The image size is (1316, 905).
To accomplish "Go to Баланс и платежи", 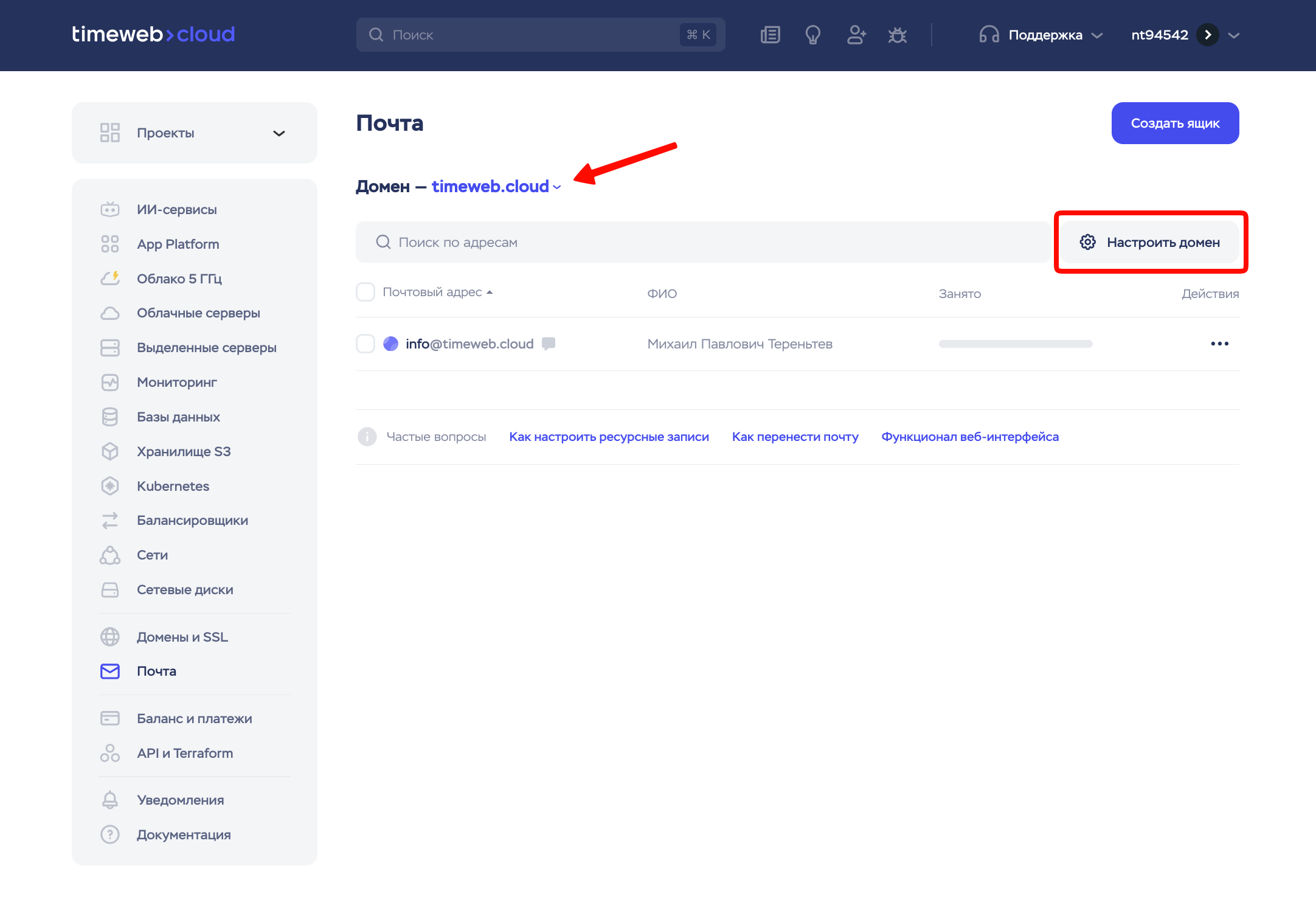I will pyautogui.click(x=195, y=718).
